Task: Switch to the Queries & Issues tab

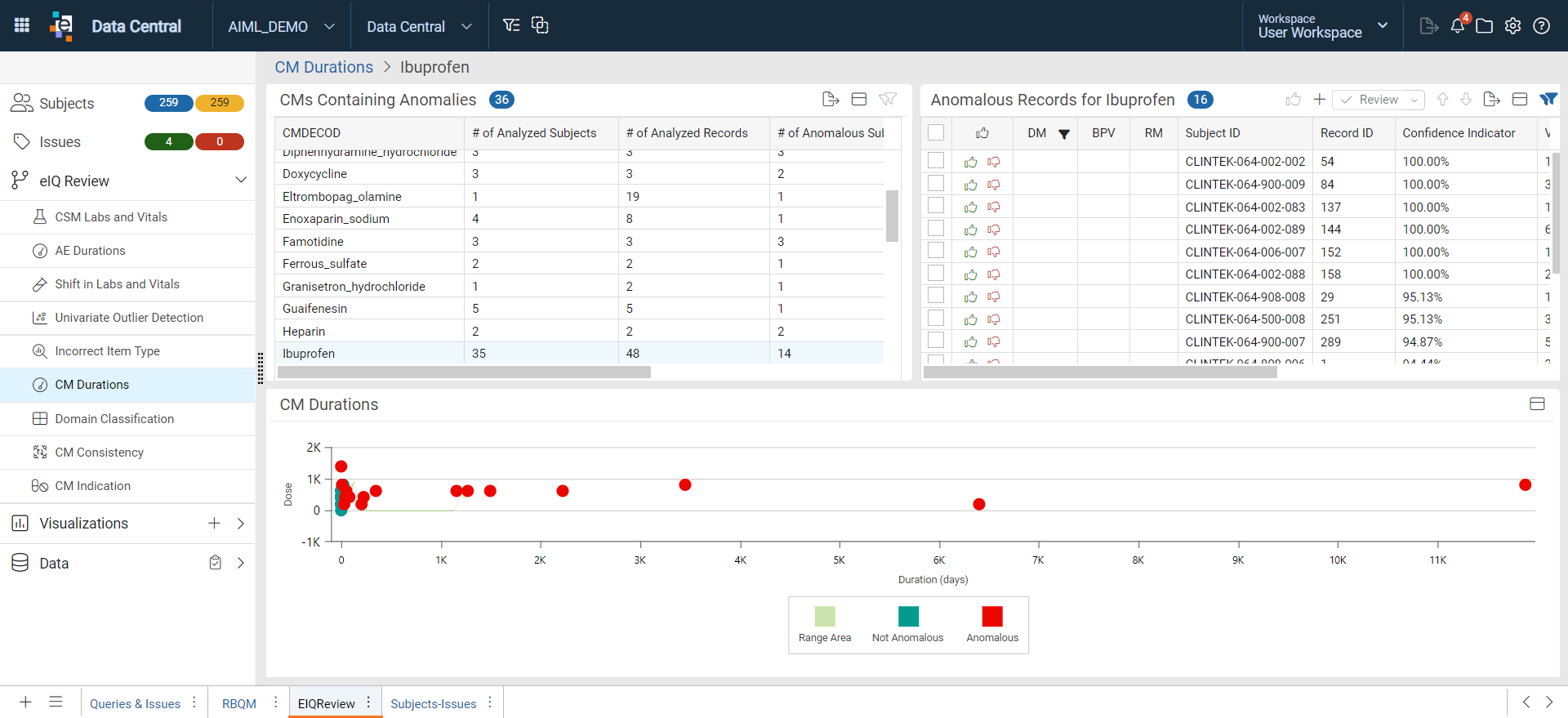Action: click(135, 703)
